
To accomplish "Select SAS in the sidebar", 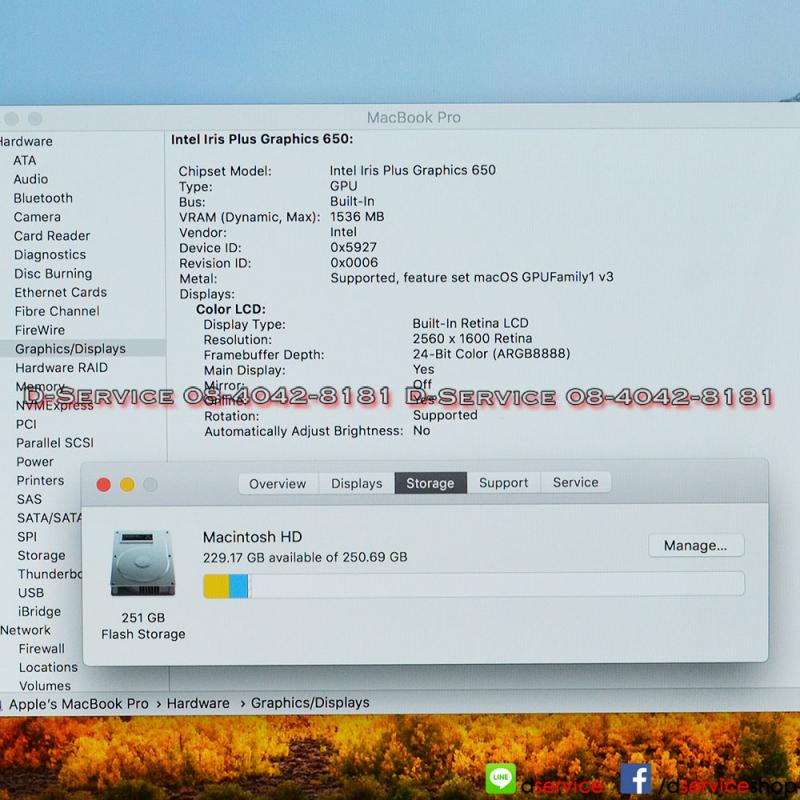I will pos(29,499).
